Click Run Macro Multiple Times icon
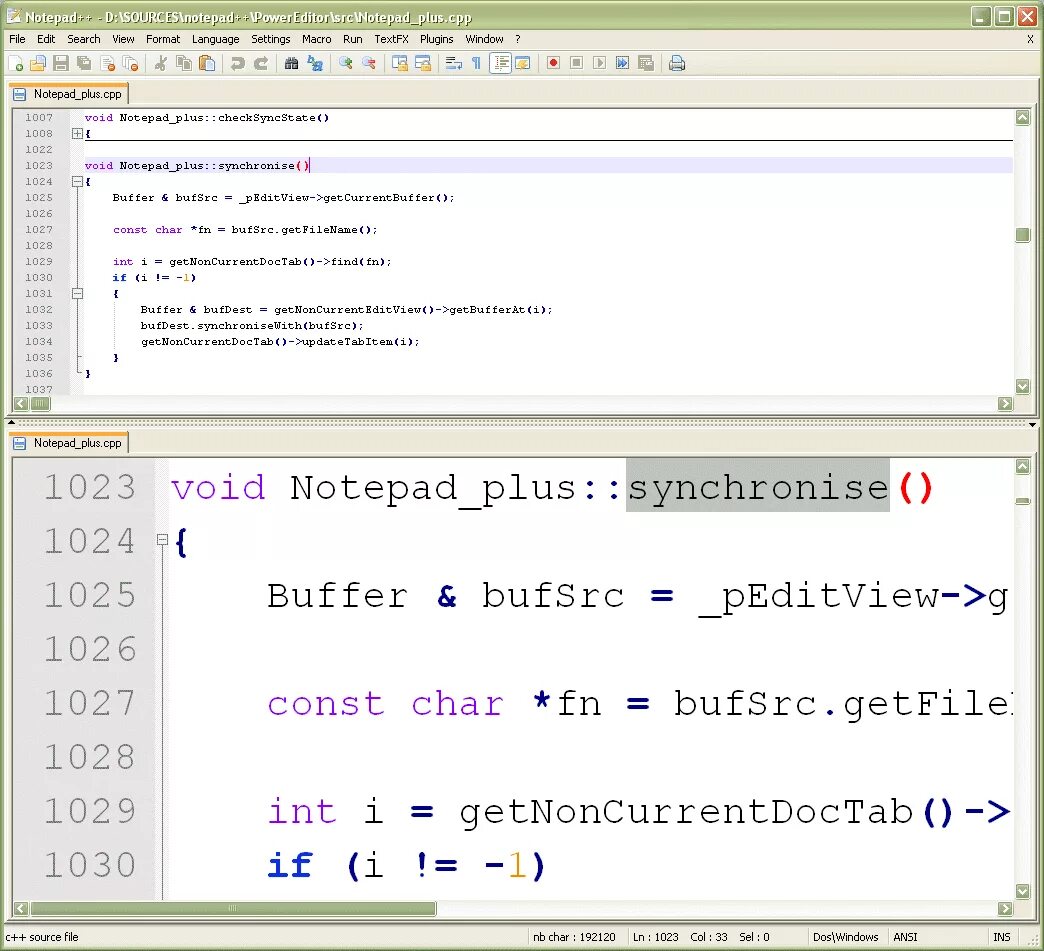 623,63
